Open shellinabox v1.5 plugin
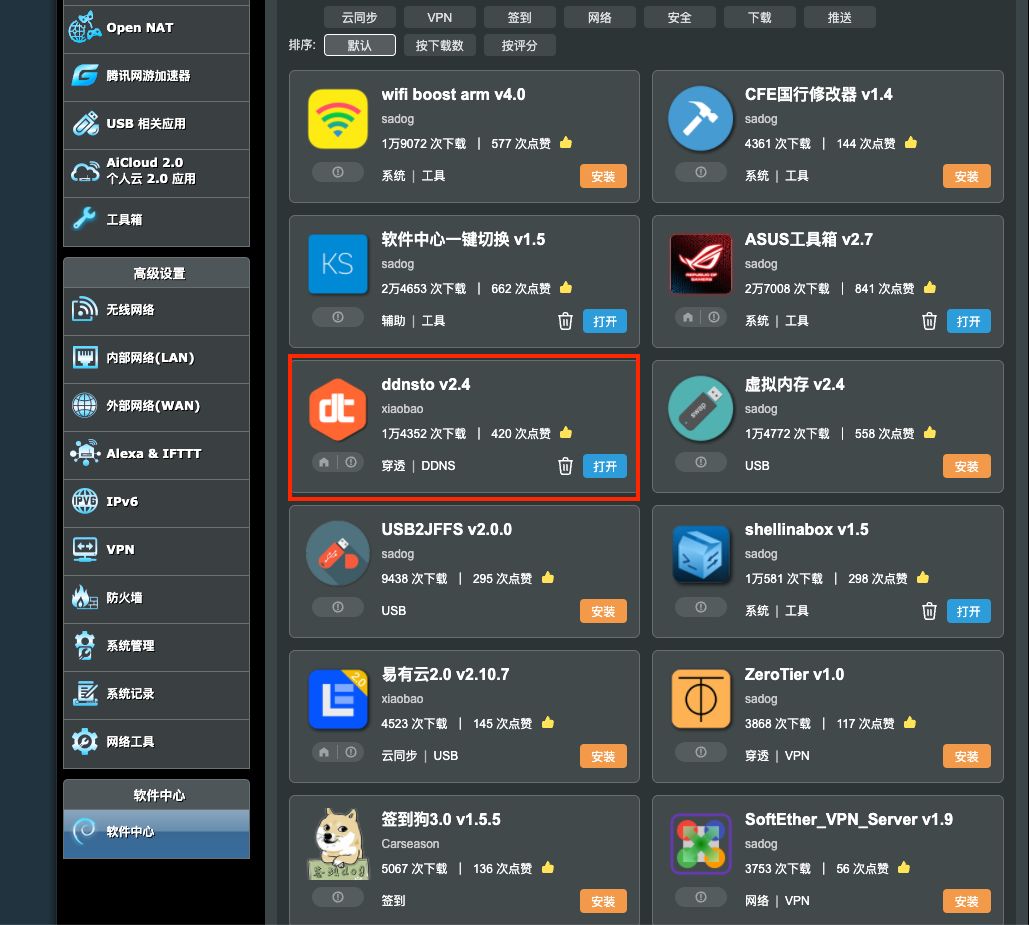 [969, 611]
